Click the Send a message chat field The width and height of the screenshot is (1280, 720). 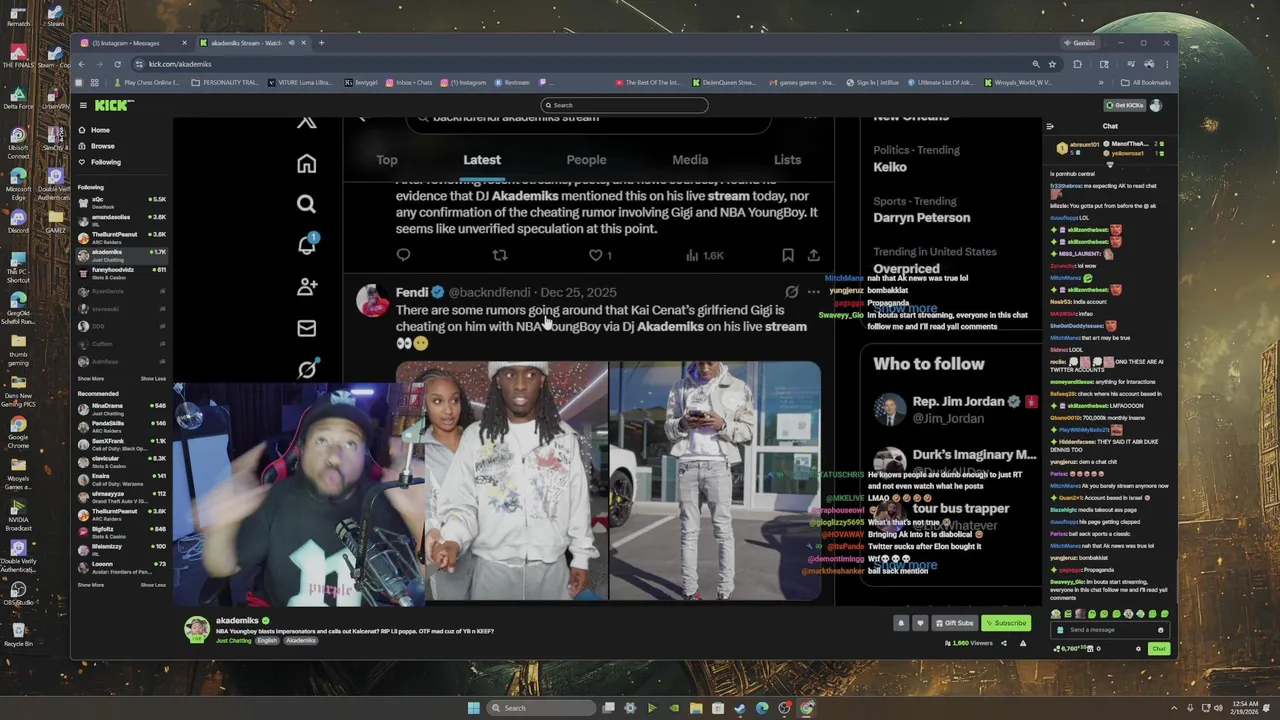pyautogui.click(x=1108, y=630)
